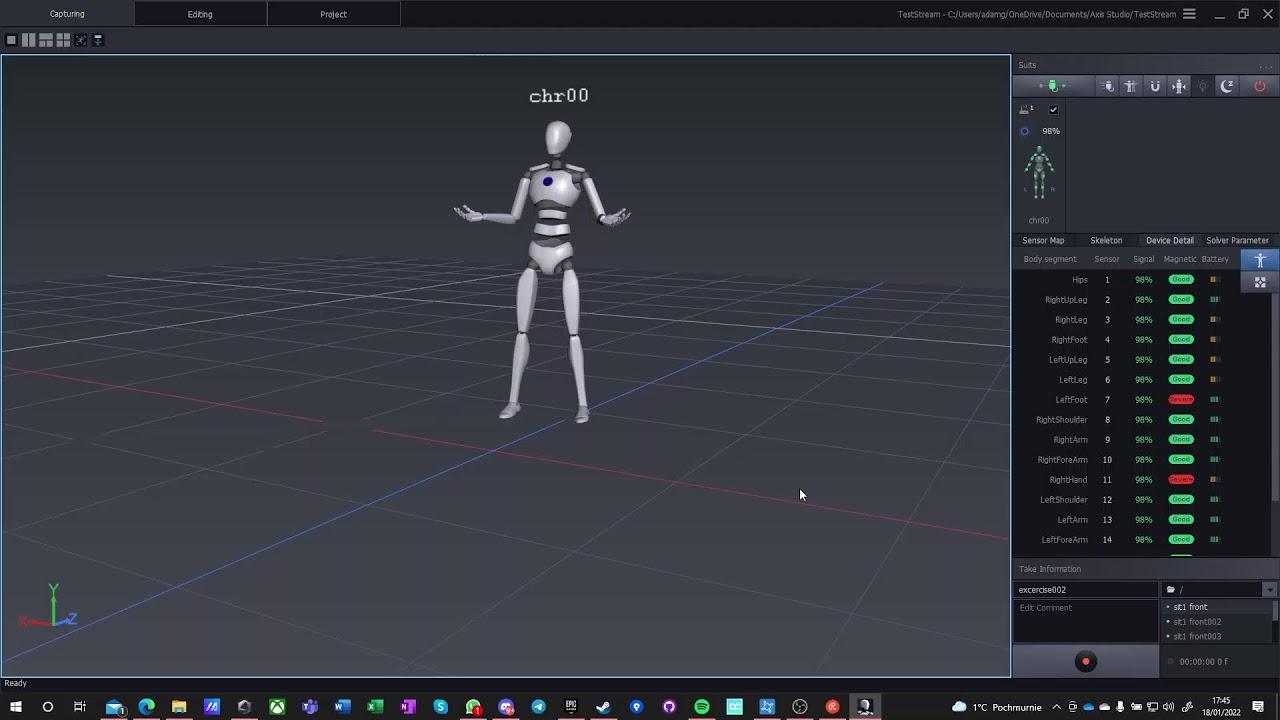
Task: Select the chr00 suit thumbnail
Action: coord(1039,173)
